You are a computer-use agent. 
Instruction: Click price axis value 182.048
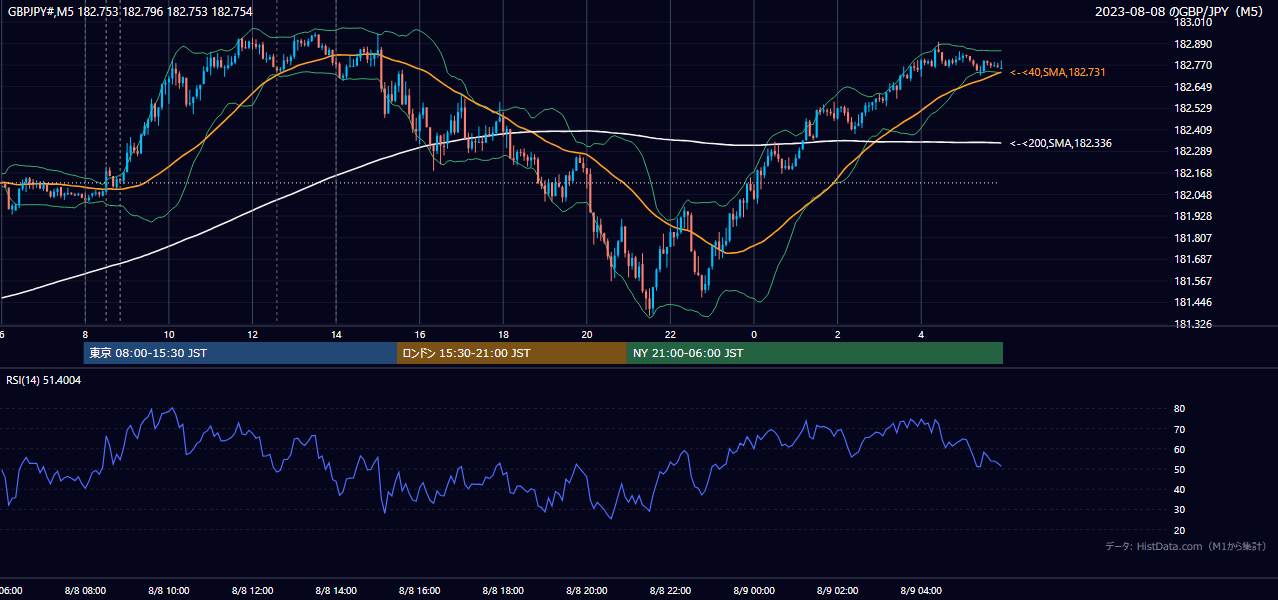click(1193, 195)
